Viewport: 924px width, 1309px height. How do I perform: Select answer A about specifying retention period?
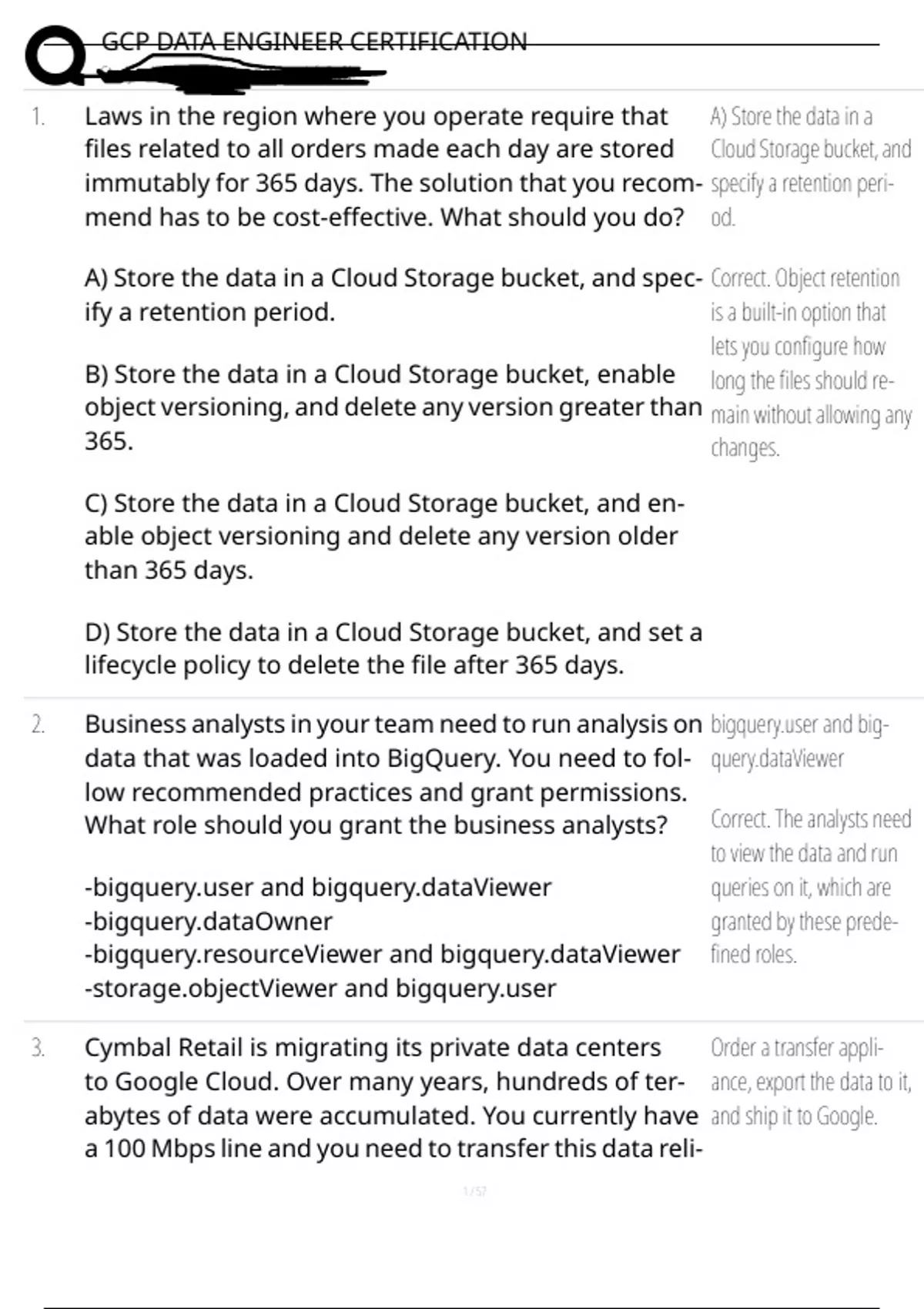[393, 295]
